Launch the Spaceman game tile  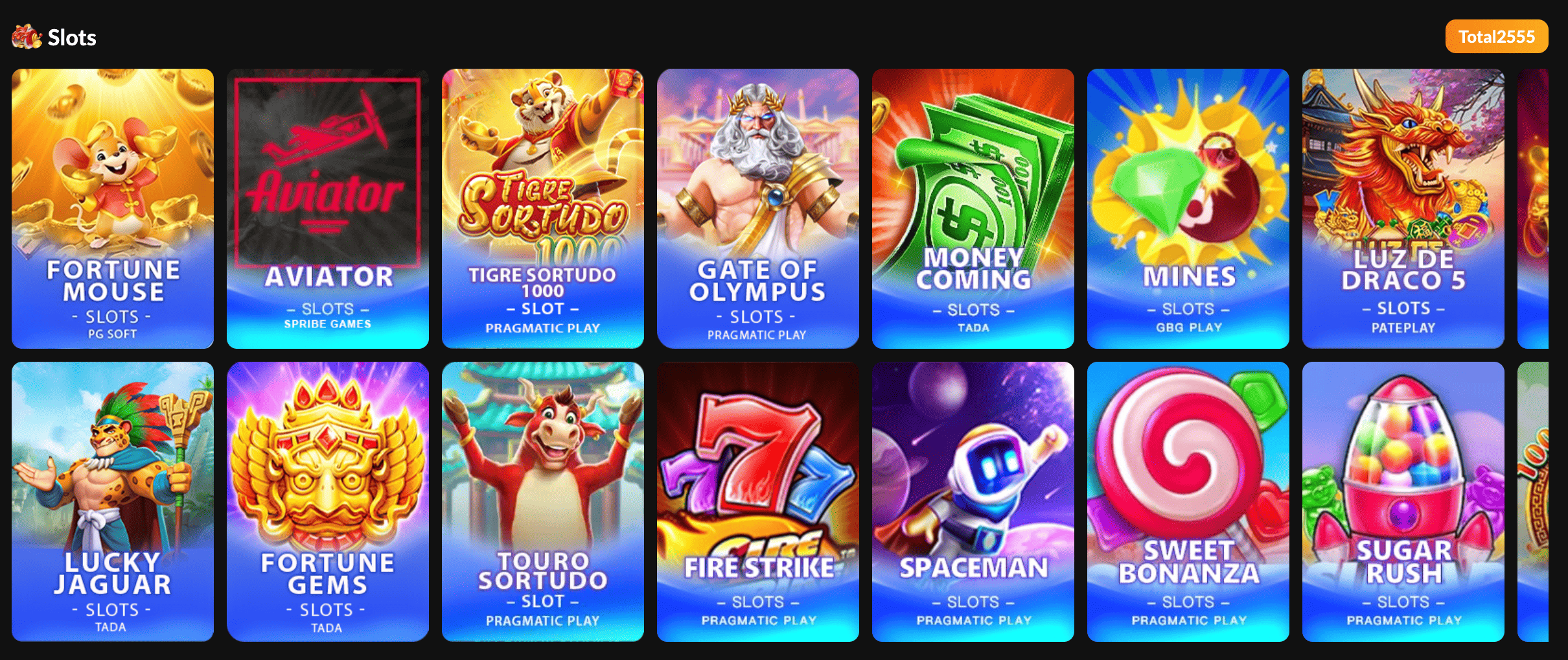coord(973,502)
